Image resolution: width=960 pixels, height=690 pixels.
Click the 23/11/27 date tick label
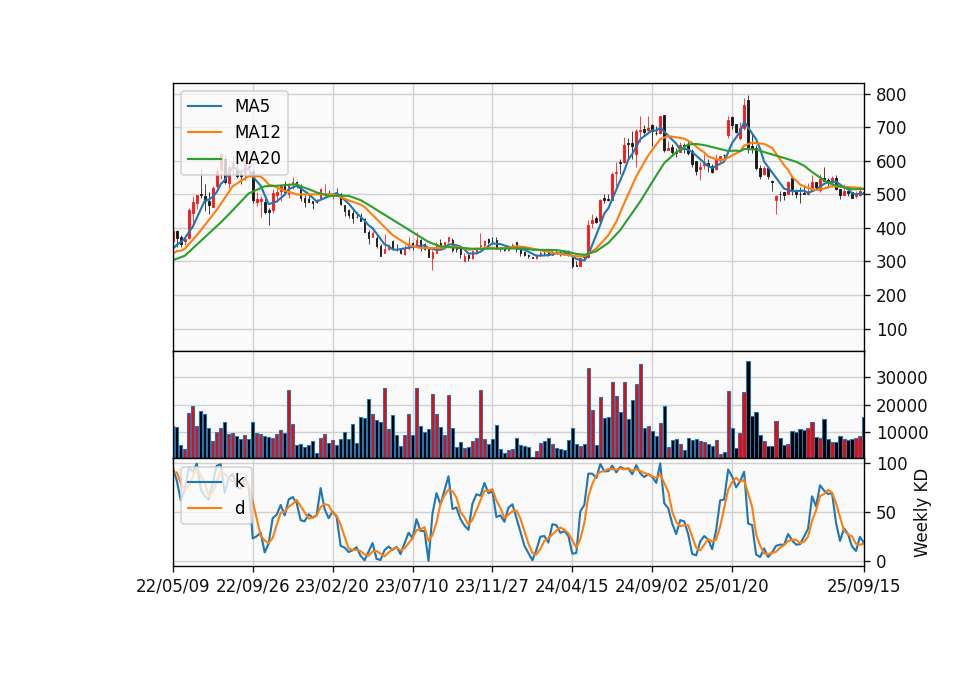492,586
